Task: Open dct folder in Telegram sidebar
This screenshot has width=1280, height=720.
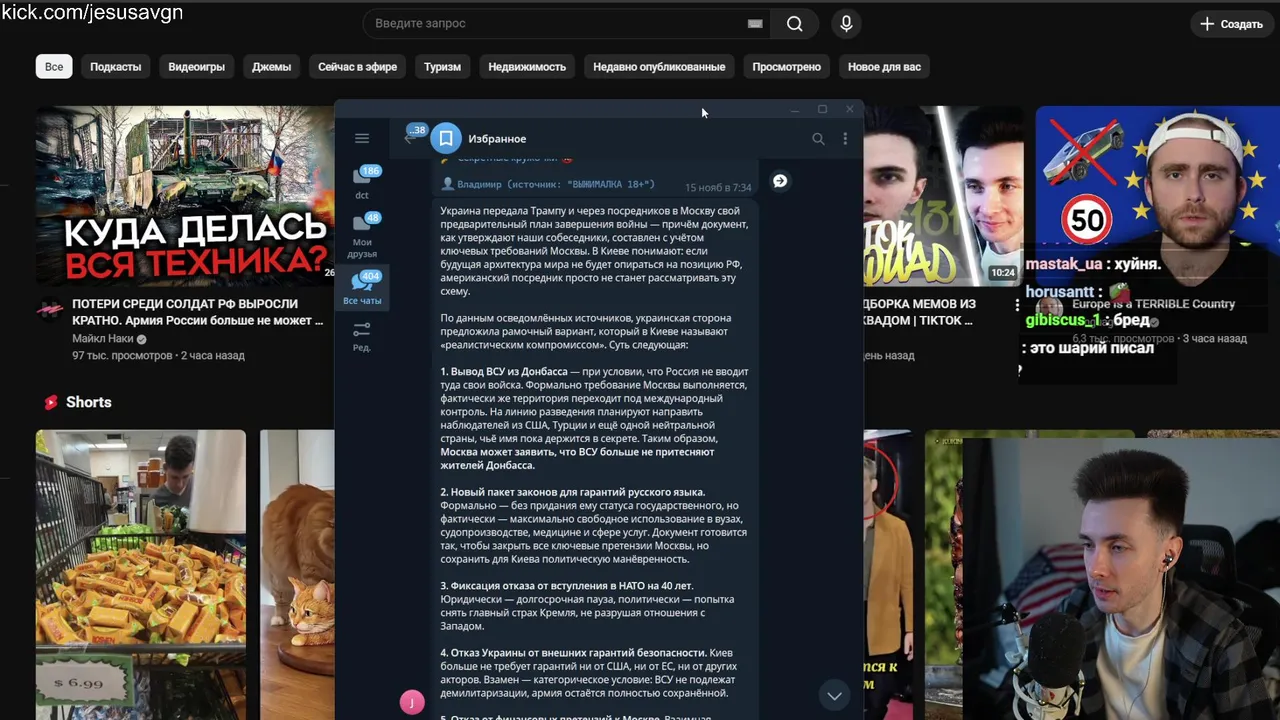Action: (x=362, y=183)
